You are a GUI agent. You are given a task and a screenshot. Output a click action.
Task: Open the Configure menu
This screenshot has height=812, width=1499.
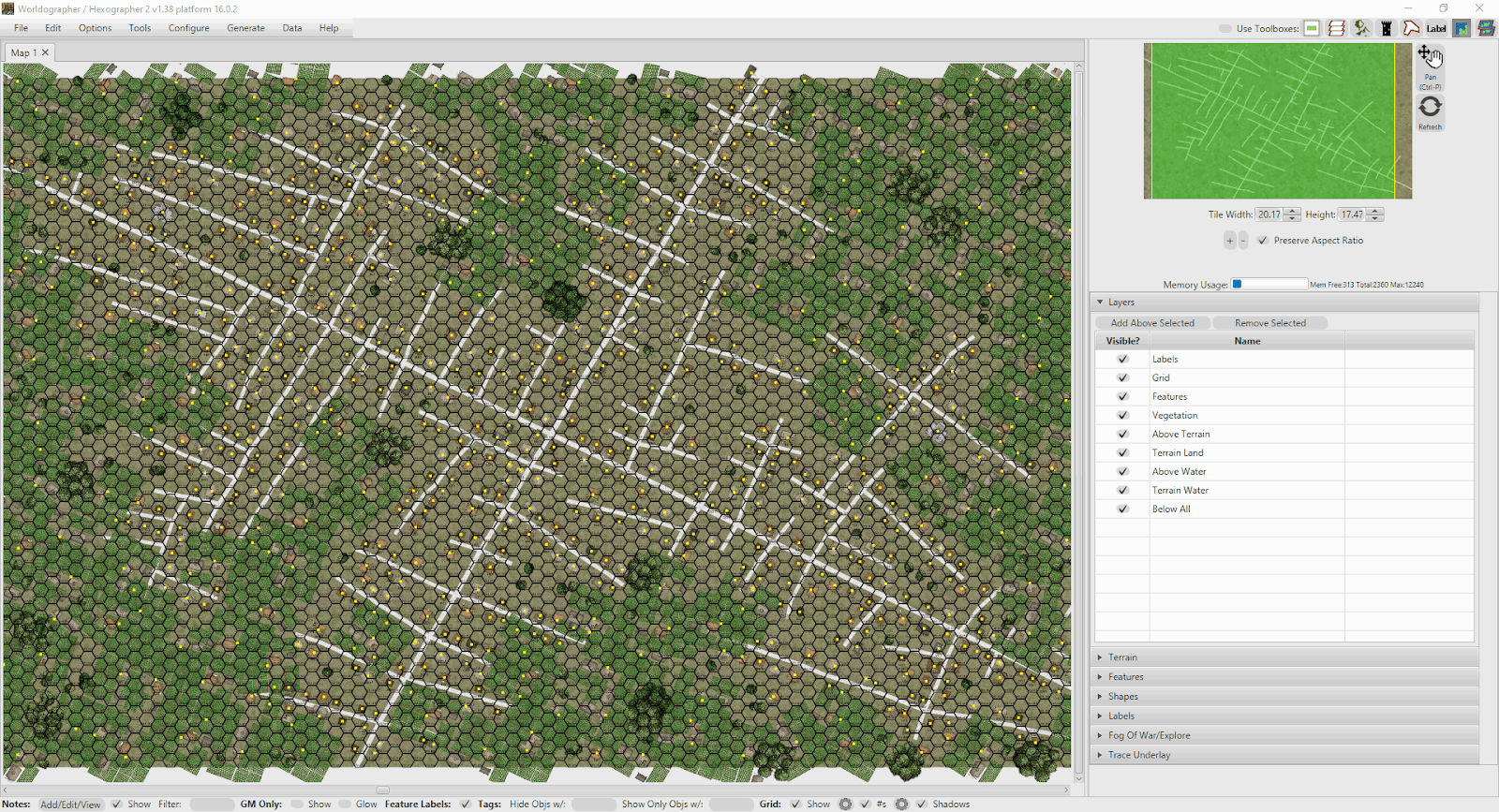(188, 28)
